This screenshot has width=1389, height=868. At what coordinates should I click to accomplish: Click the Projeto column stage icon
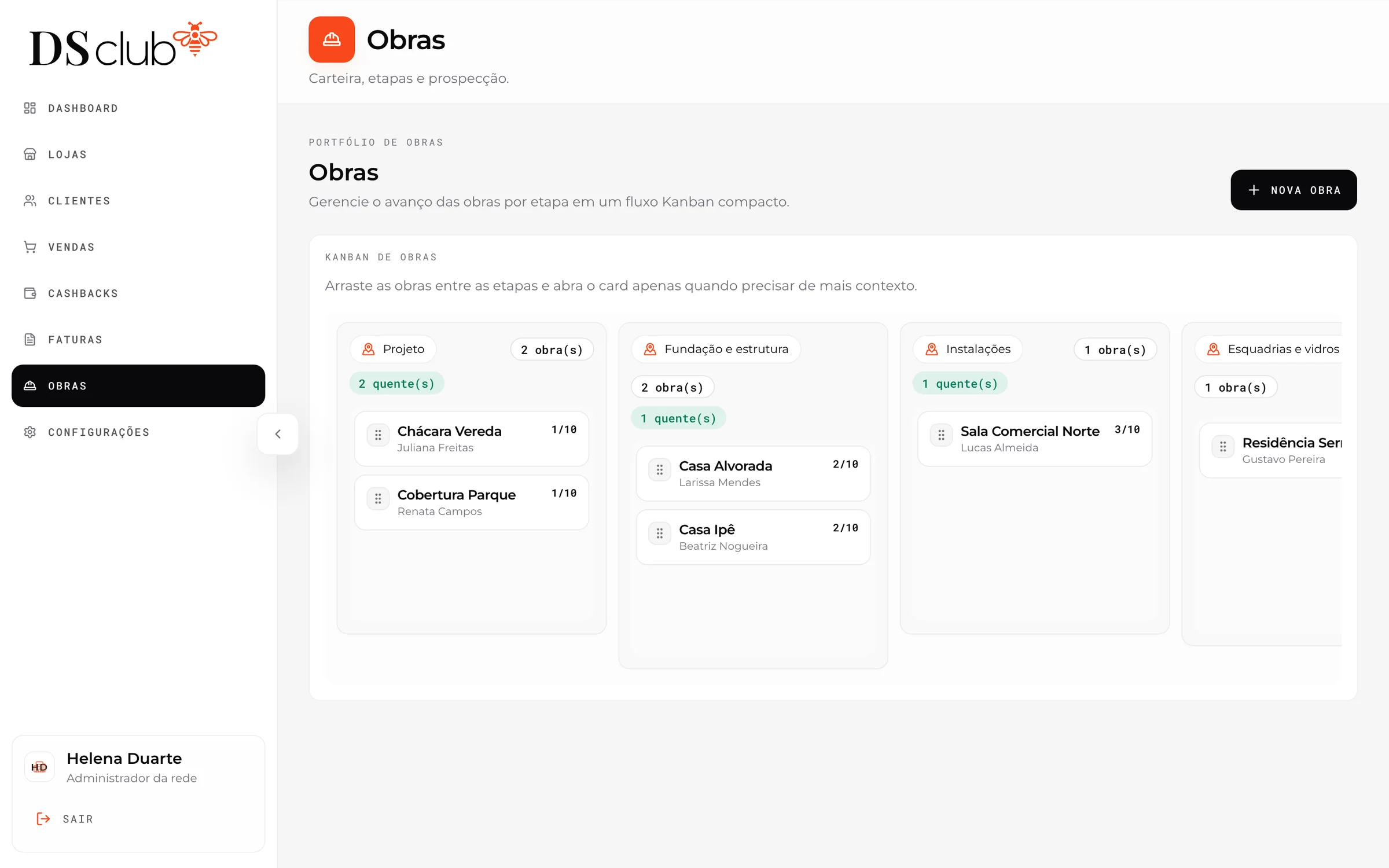click(369, 349)
